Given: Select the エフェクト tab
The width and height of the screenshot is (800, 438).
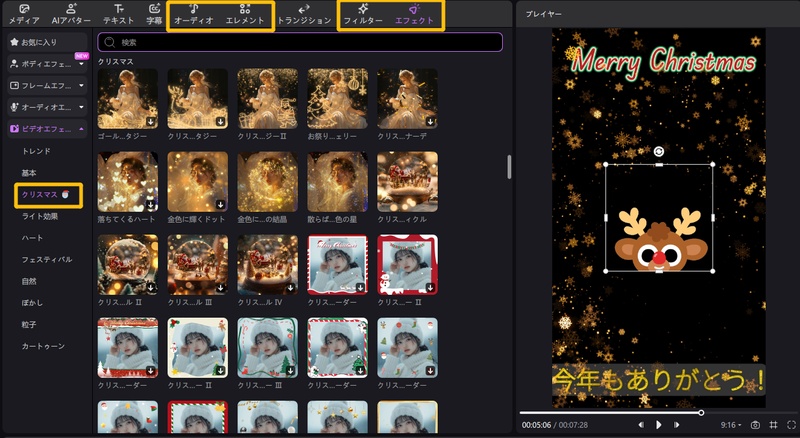Looking at the screenshot, I should pos(414,14).
